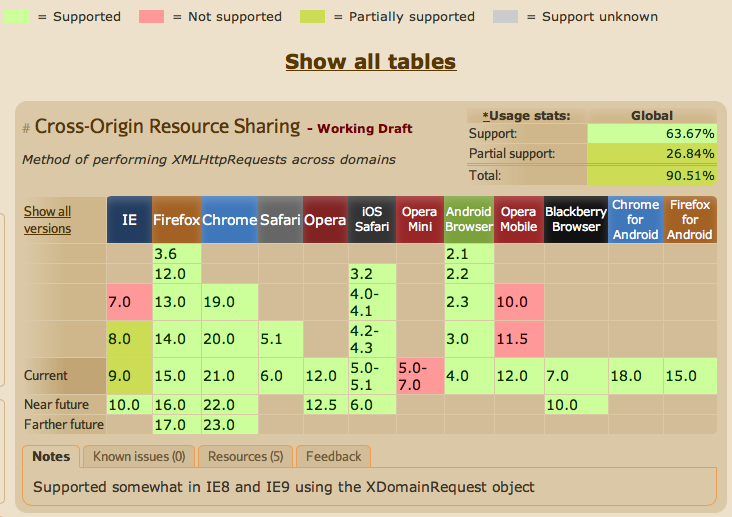Click the Opera Mobile 11.5 cell

519,339
